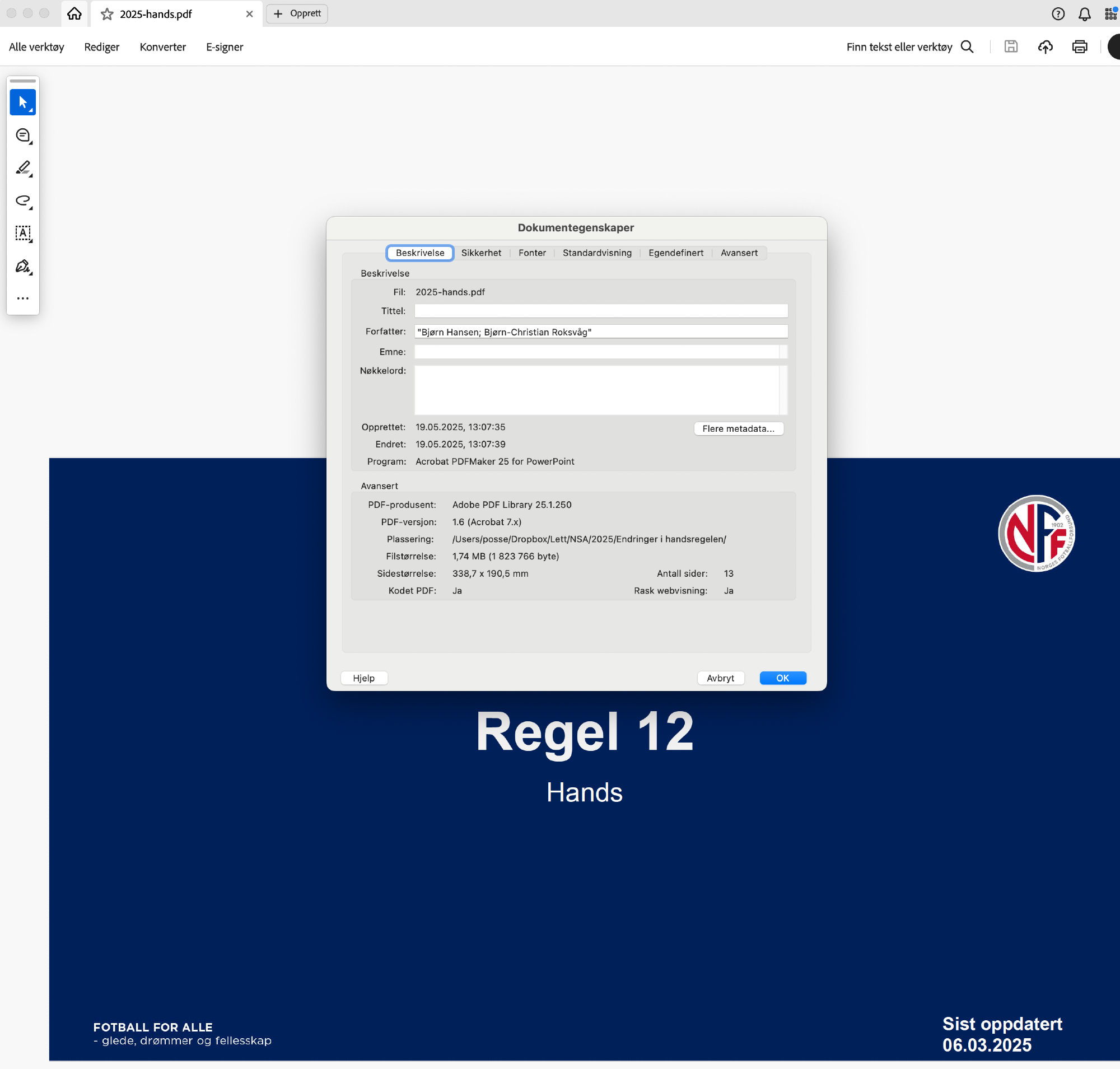1120x1069 pixels.
Task: Click the Flere metadata button
Action: (x=738, y=429)
